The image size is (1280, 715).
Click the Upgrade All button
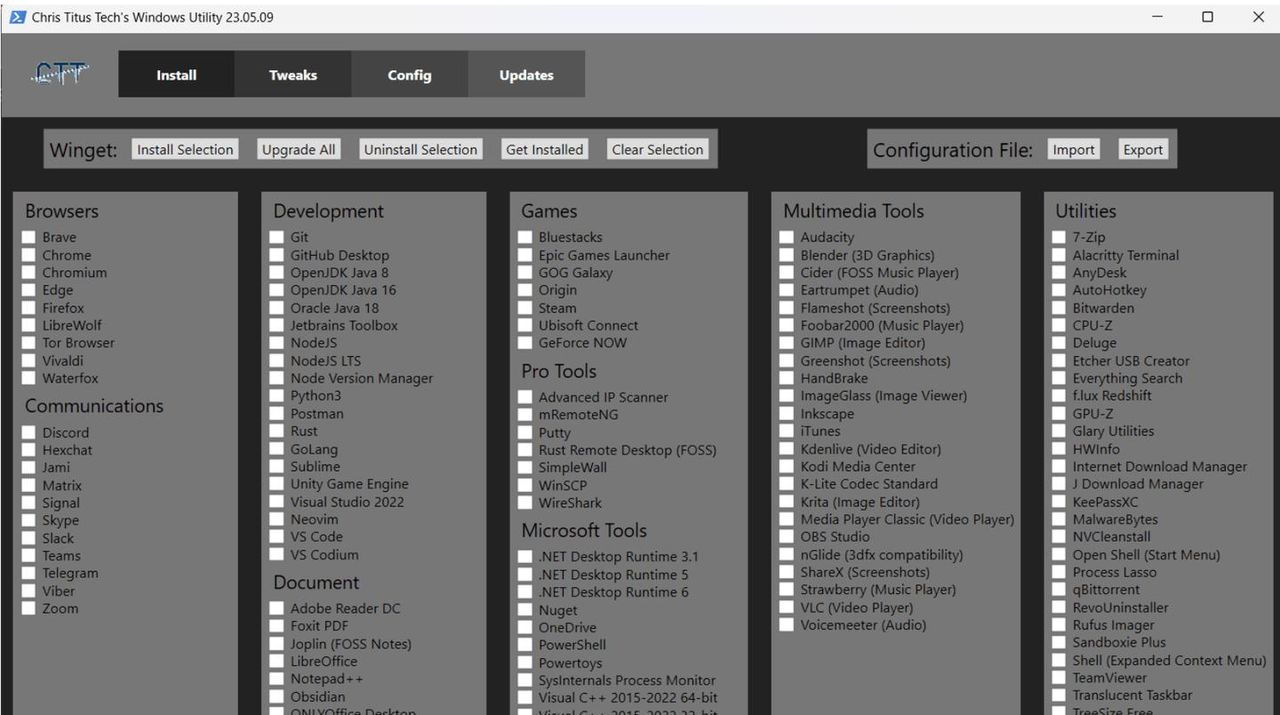(x=298, y=150)
